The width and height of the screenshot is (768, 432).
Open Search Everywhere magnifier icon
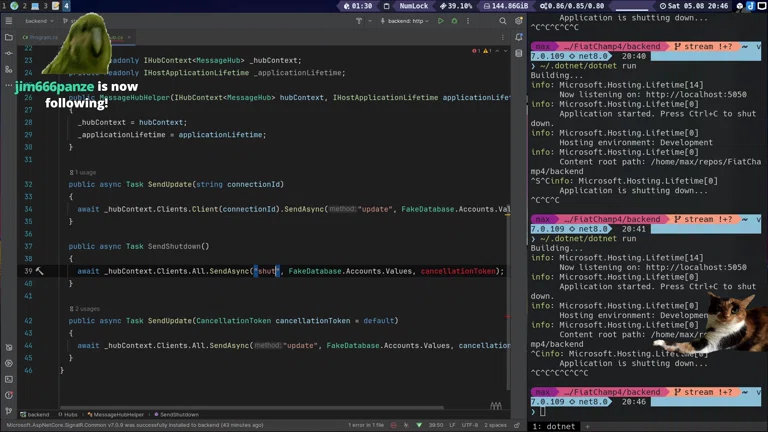(x=503, y=20)
